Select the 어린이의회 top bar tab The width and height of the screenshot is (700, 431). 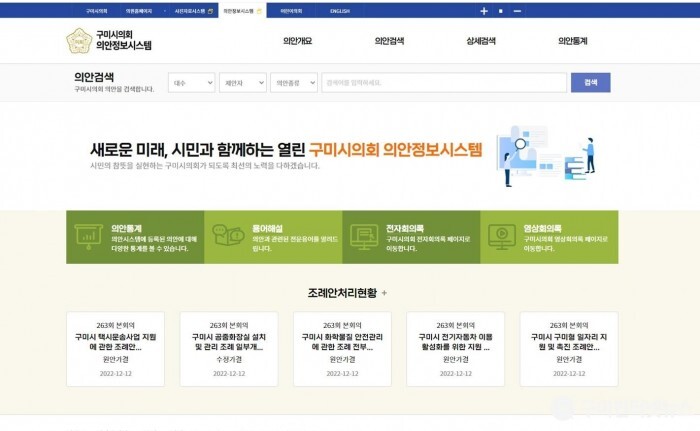point(291,11)
